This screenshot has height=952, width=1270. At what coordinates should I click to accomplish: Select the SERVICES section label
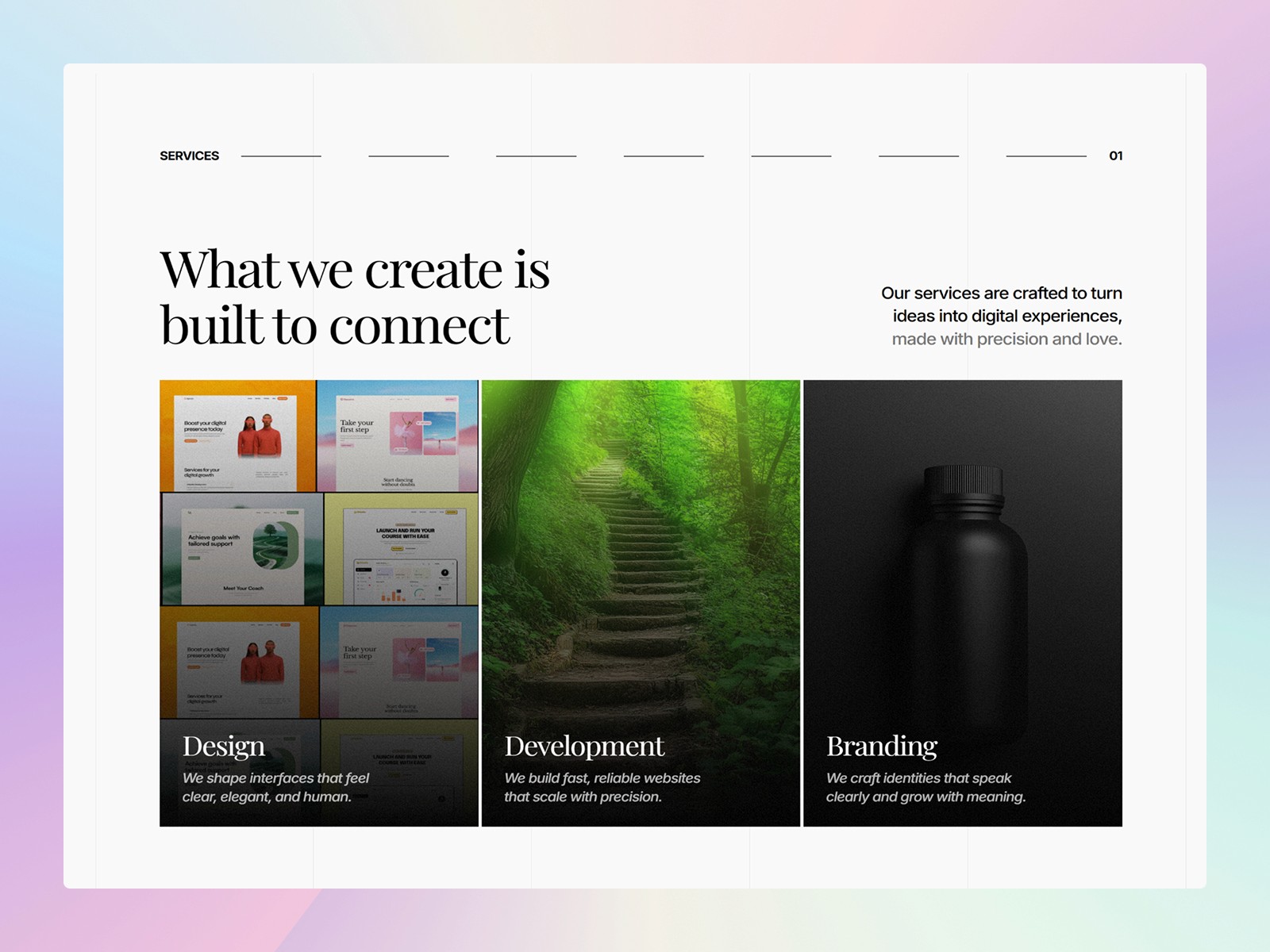(x=189, y=155)
